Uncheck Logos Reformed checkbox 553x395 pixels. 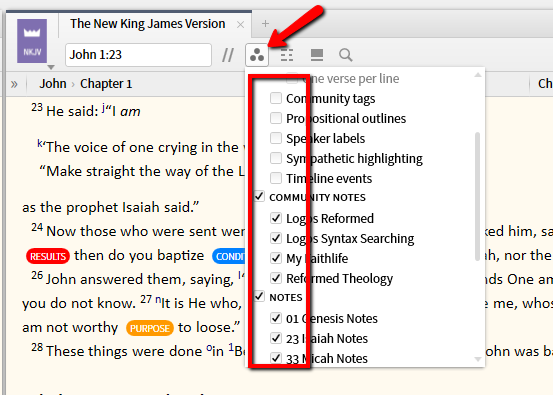(276, 218)
